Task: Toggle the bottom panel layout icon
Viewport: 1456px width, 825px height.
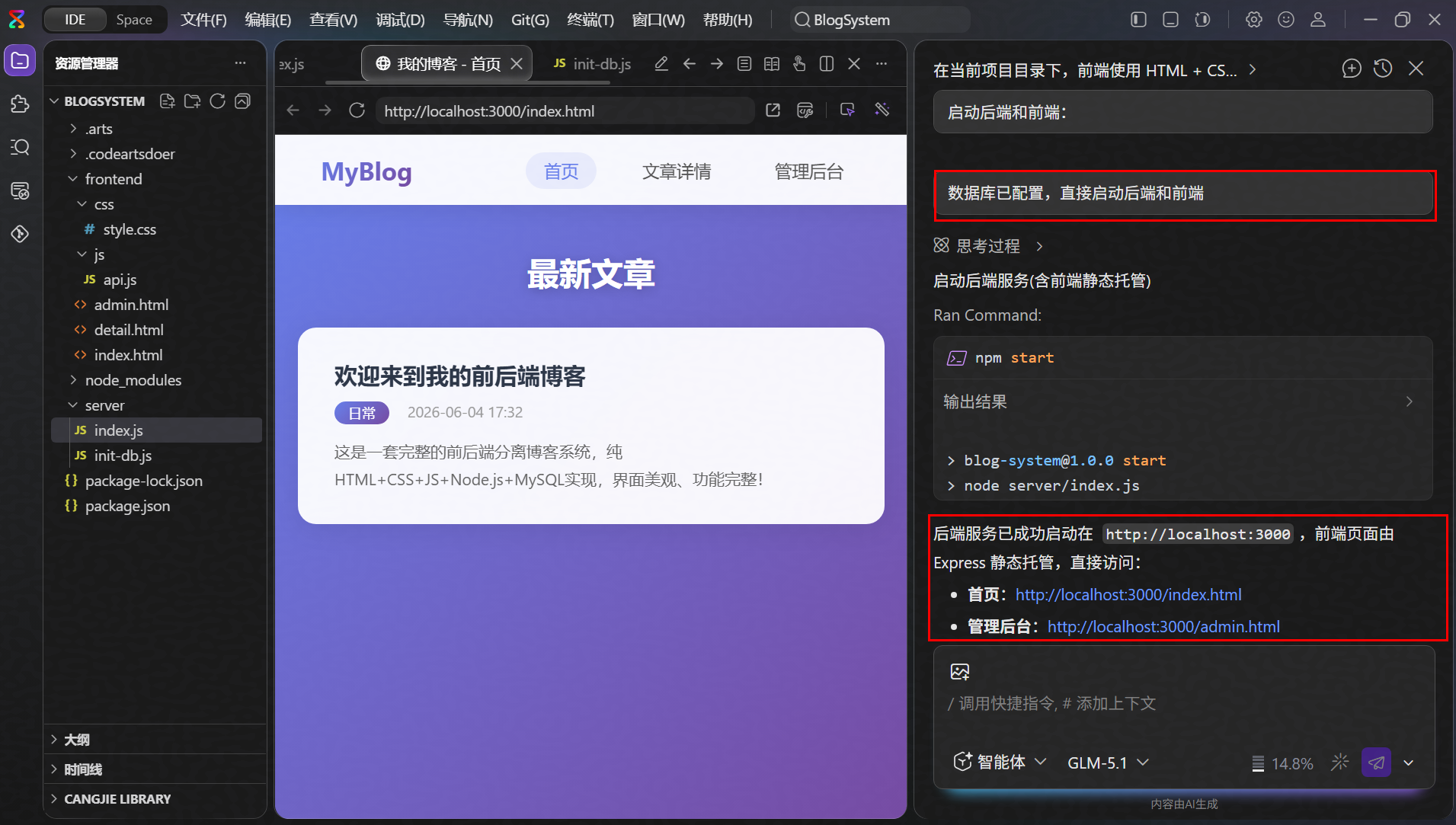Action: click(1170, 20)
